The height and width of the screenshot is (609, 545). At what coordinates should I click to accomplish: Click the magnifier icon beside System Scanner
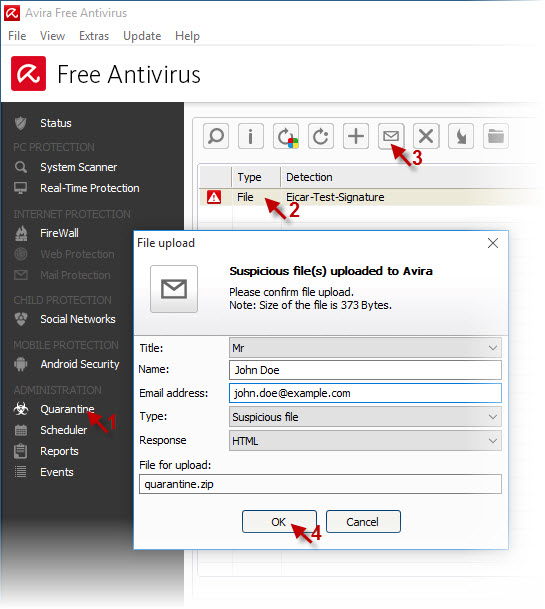[21, 167]
